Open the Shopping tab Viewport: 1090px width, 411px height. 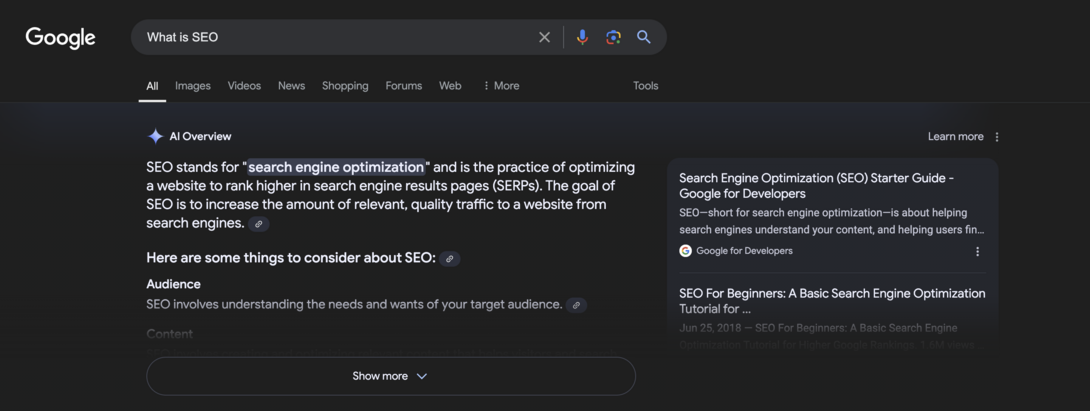(345, 86)
